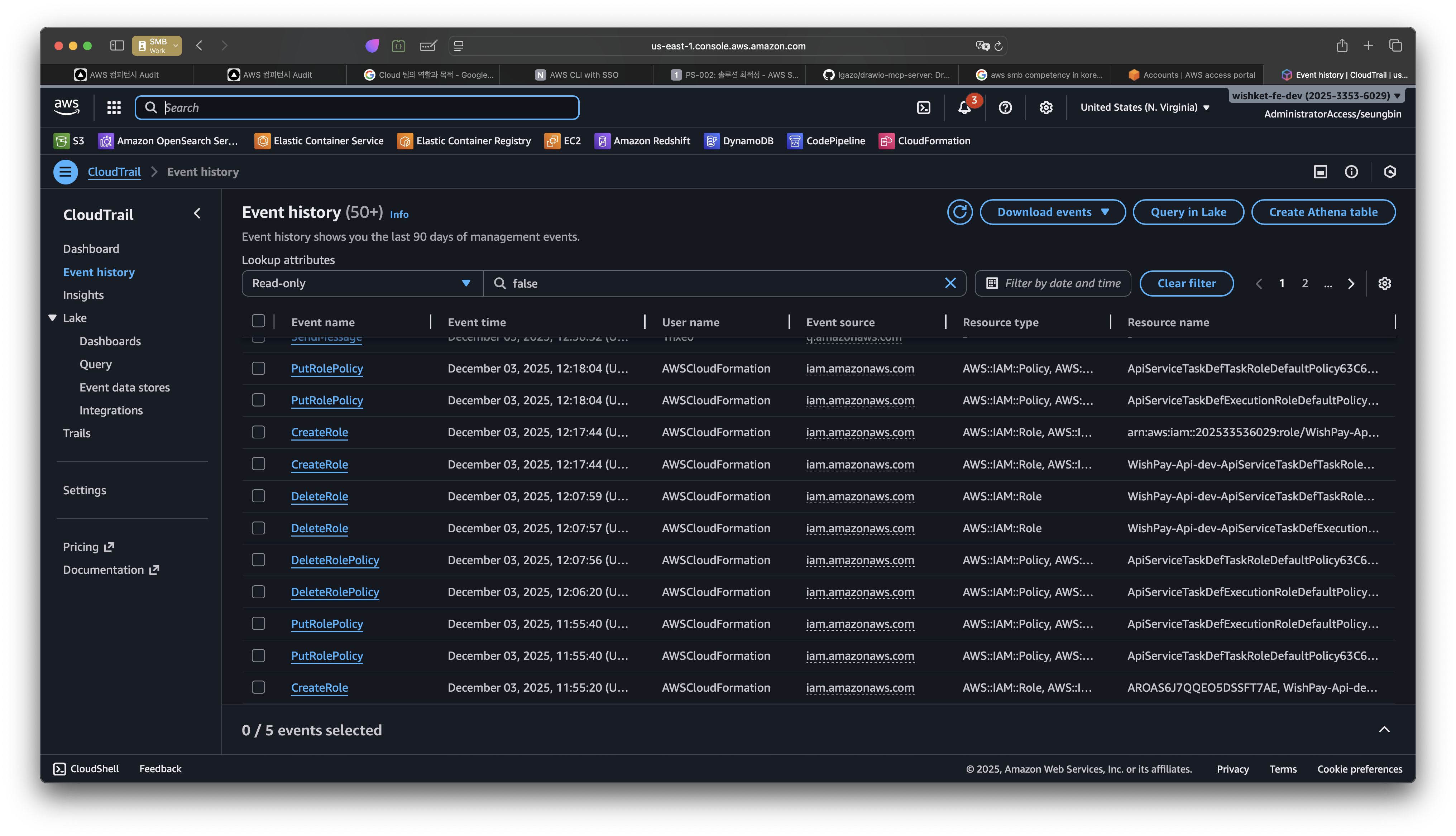1456x836 pixels.
Task: Expand the Download events dropdown
Action: (1052, 212)
